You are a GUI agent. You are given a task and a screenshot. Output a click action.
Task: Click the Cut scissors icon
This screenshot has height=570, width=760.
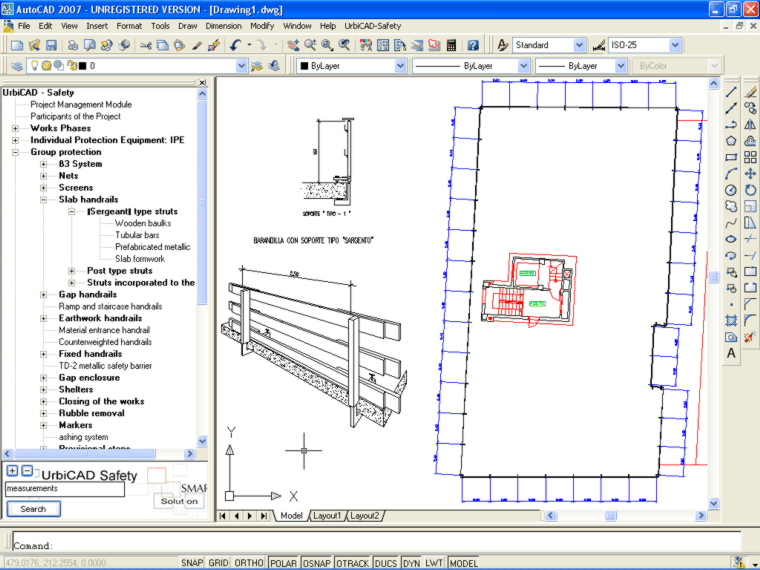[145, 45]
